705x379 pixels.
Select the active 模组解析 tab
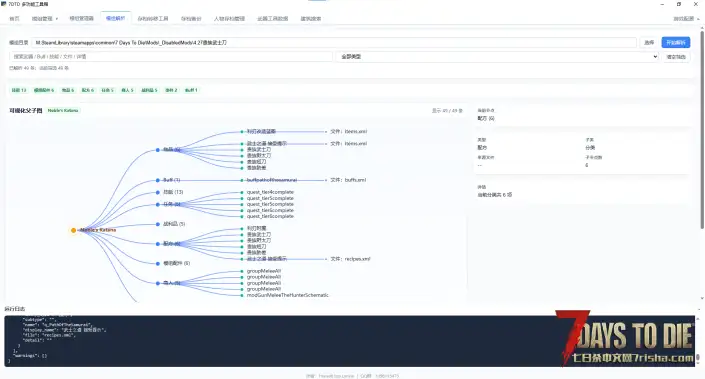[x=115, y=18]
